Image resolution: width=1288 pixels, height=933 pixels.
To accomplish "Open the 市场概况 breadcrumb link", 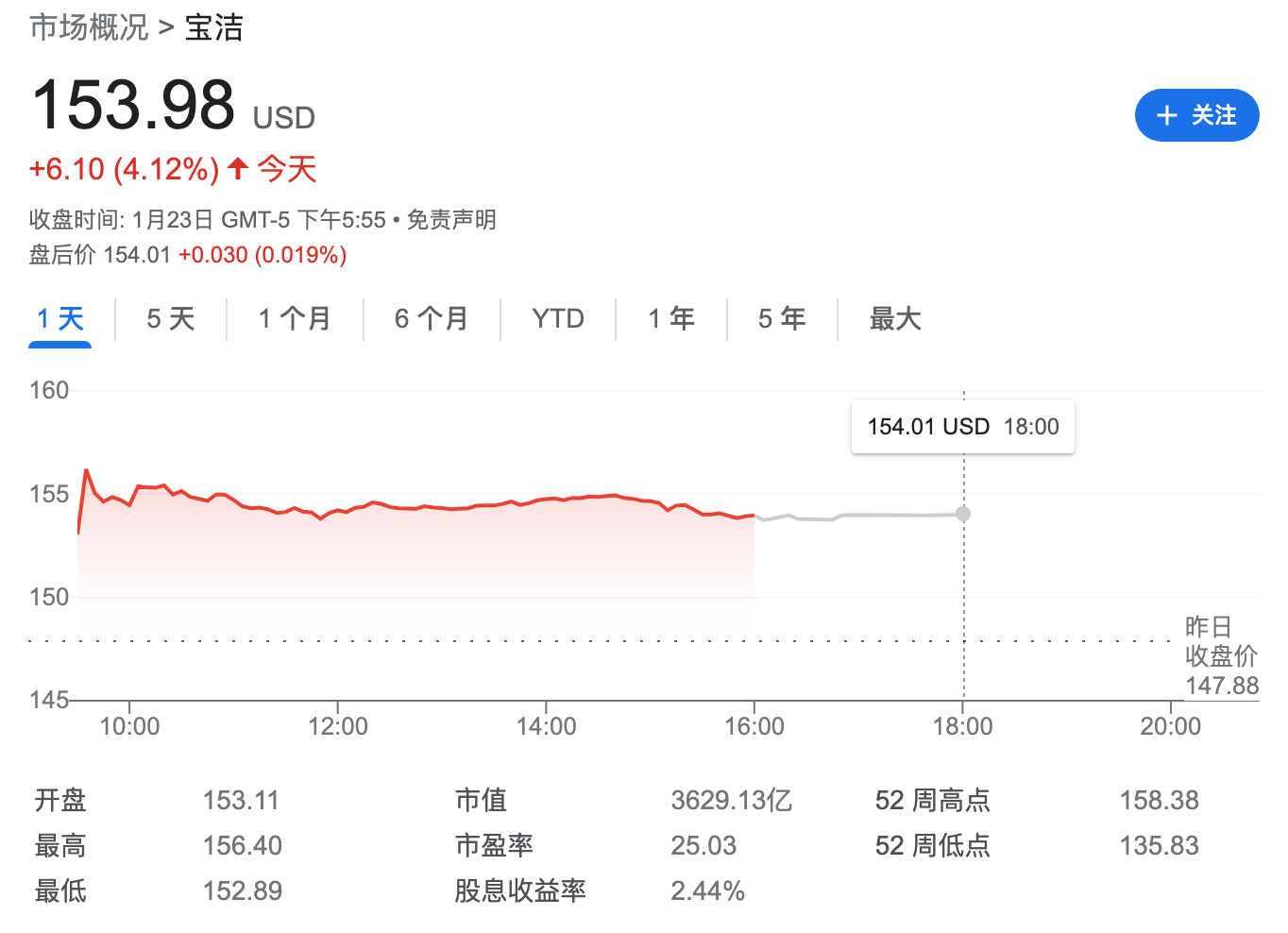I will click(x=89, y=27).
